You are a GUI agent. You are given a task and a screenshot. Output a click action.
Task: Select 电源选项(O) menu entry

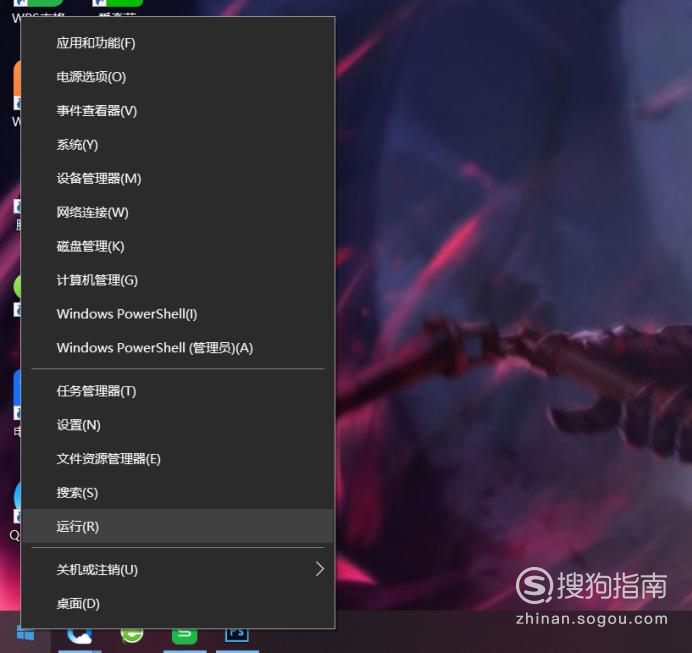pos(178,77)
